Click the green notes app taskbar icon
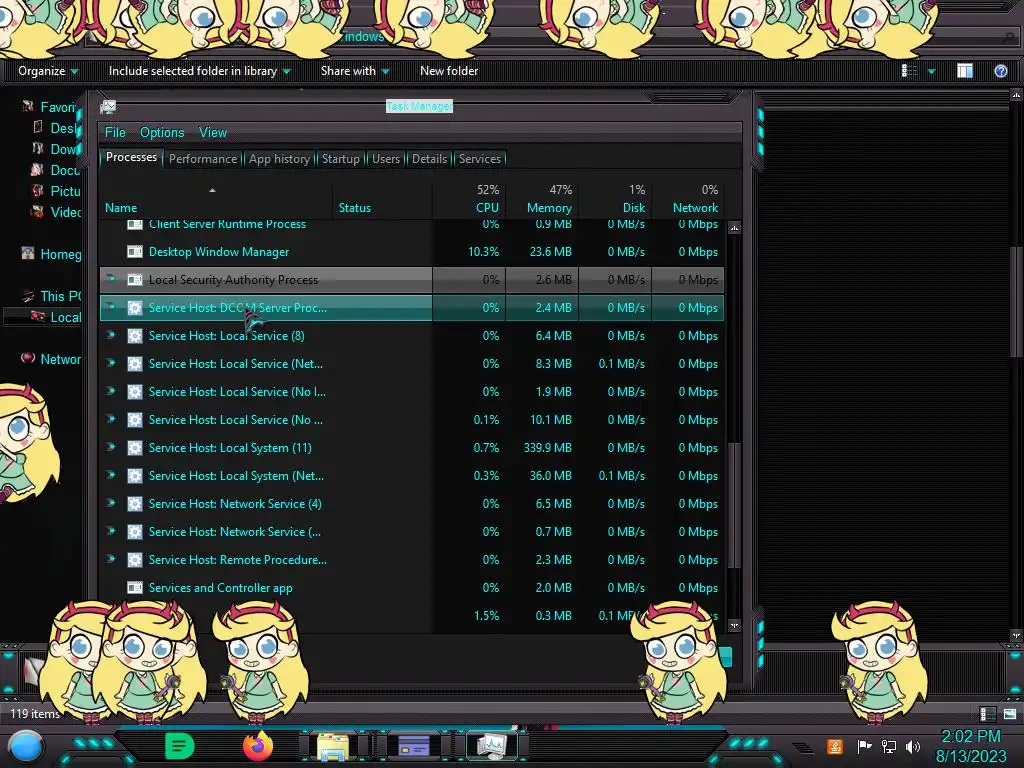Viewport: 1024px width, 768px height. (x=179, y=746)
